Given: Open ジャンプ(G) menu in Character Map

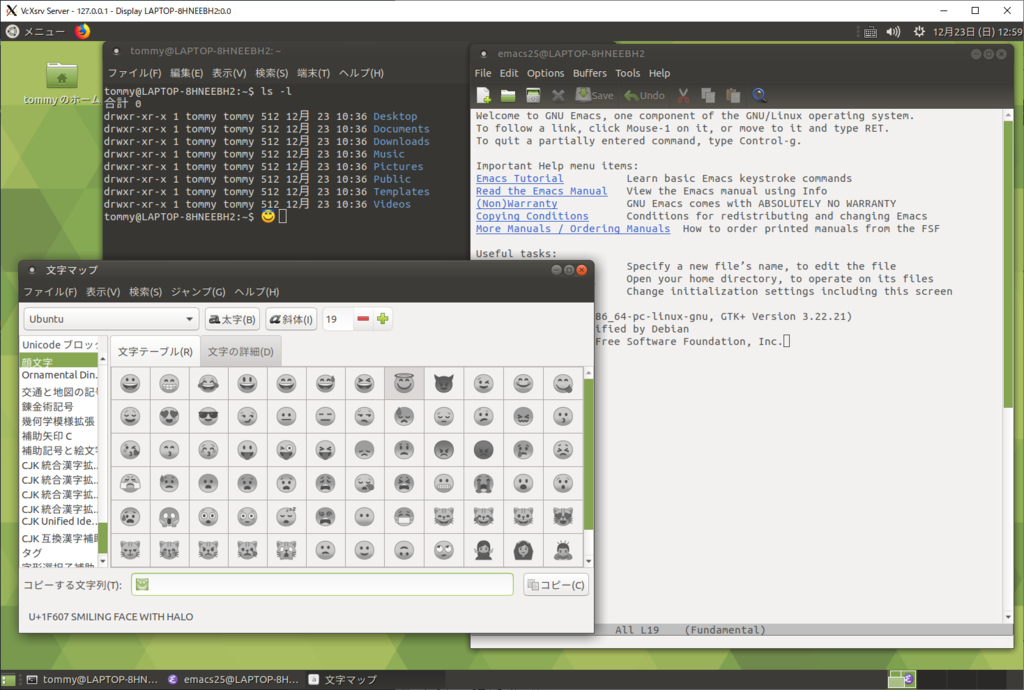Looking at the screenshot, I should coord(199,292).
